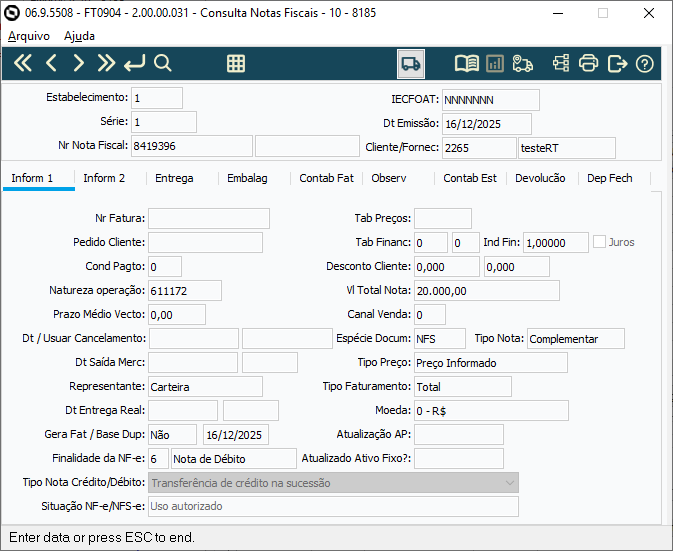The width and height of the screenshot is (673, 551).
Task: Click the Representante field Carteira
Action: [206, 387]
